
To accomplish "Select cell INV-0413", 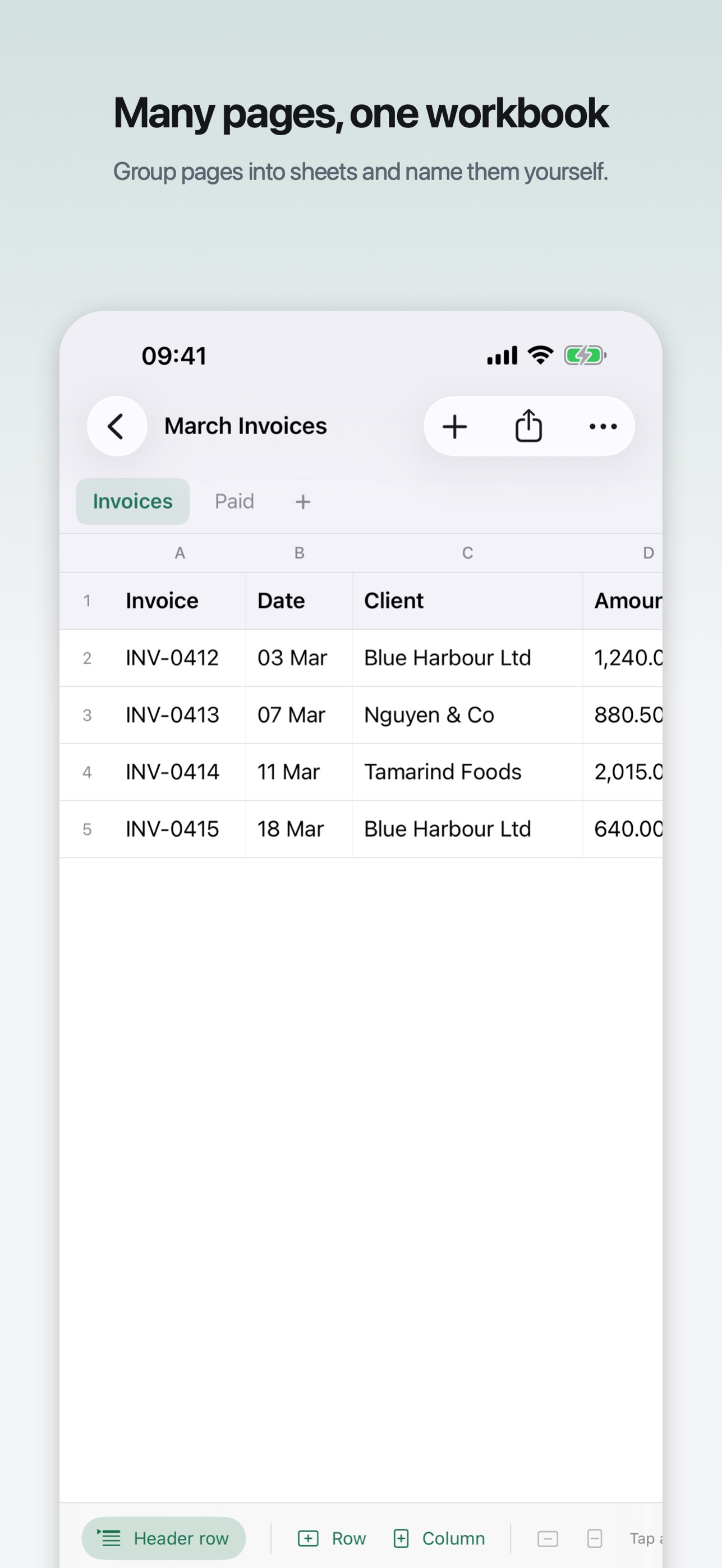I will 180,715.
